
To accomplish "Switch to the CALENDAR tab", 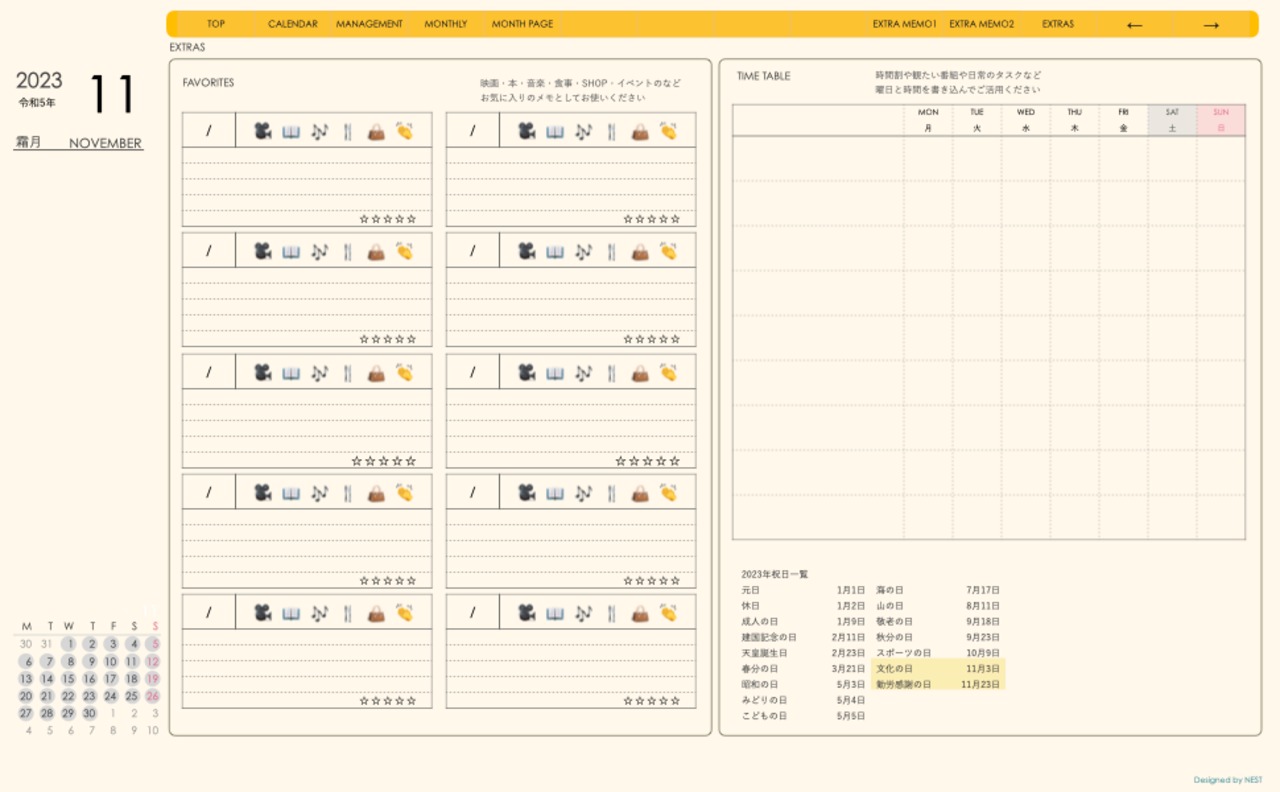I will [x=293, y=24].
